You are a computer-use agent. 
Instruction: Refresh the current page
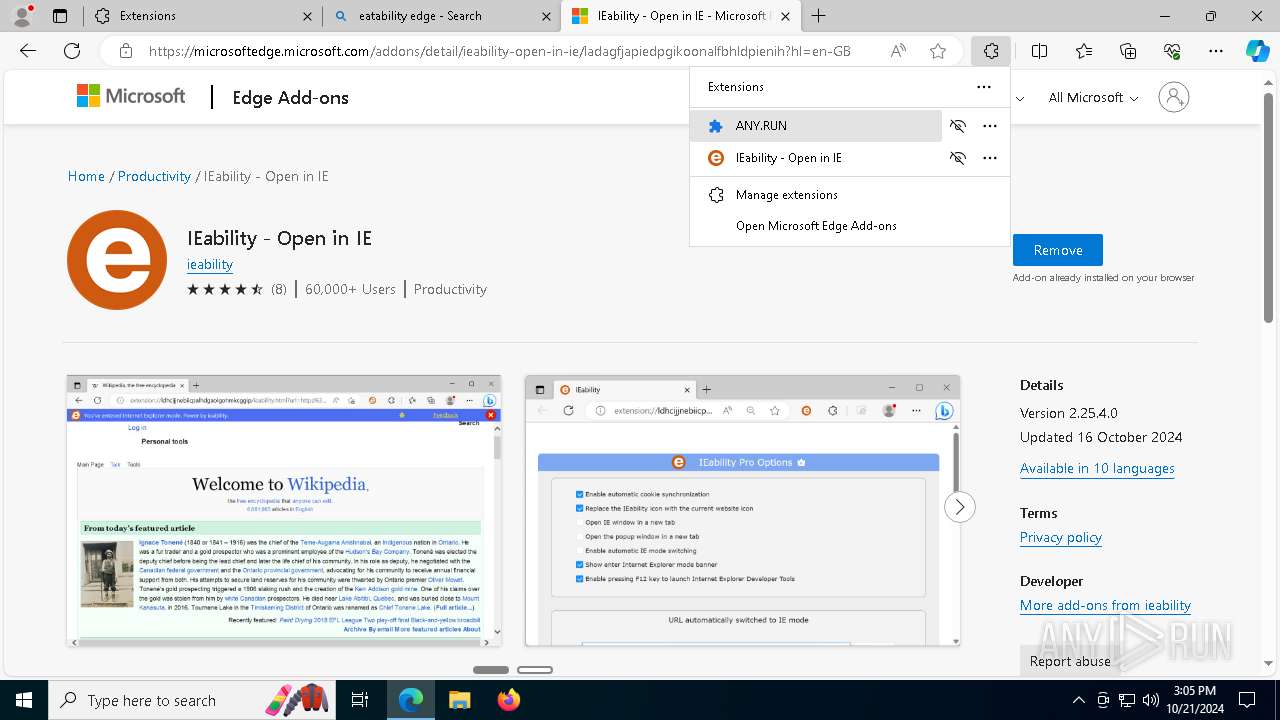coord(72,51)
